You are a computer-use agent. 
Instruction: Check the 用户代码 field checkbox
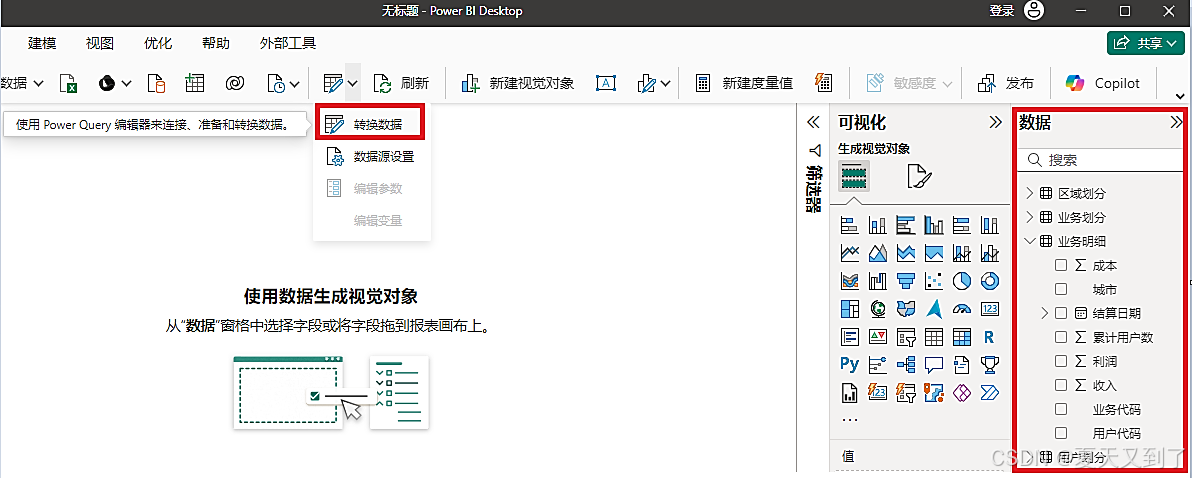(1061, 433)
